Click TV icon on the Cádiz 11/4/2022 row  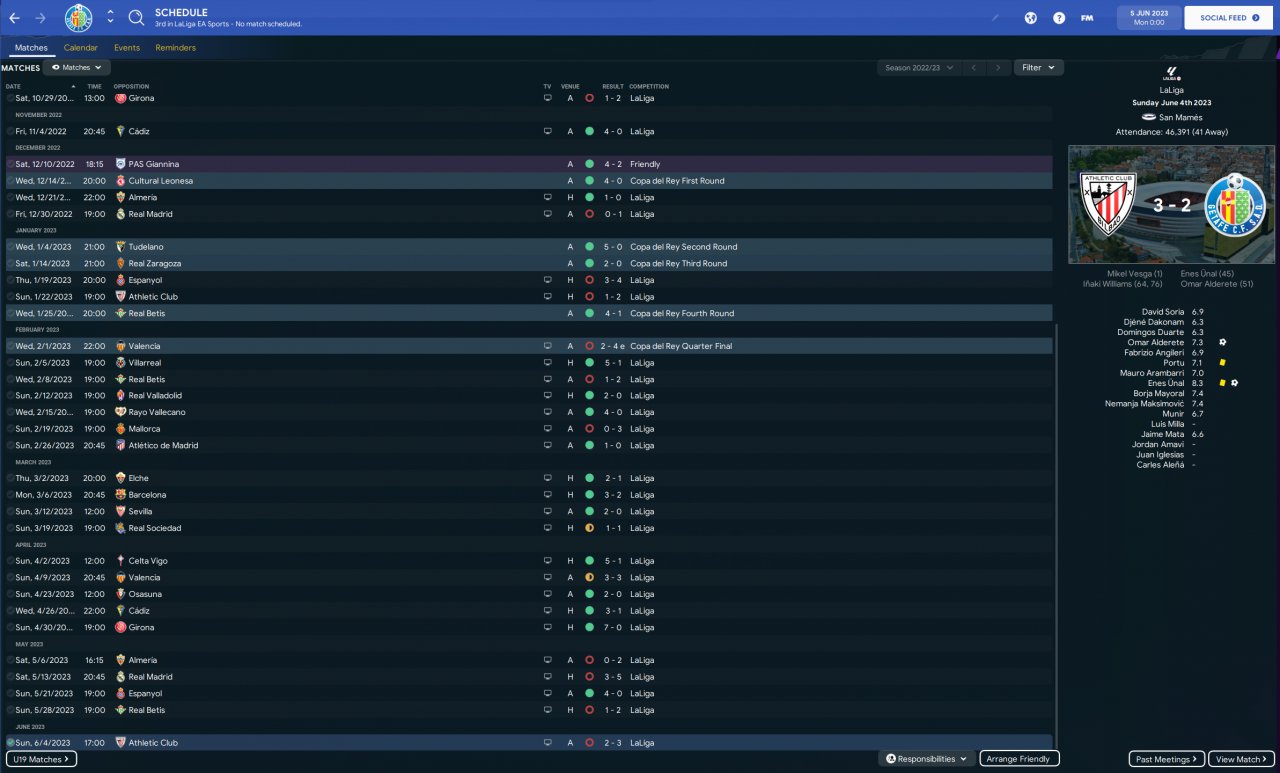(x=547, y=131)
